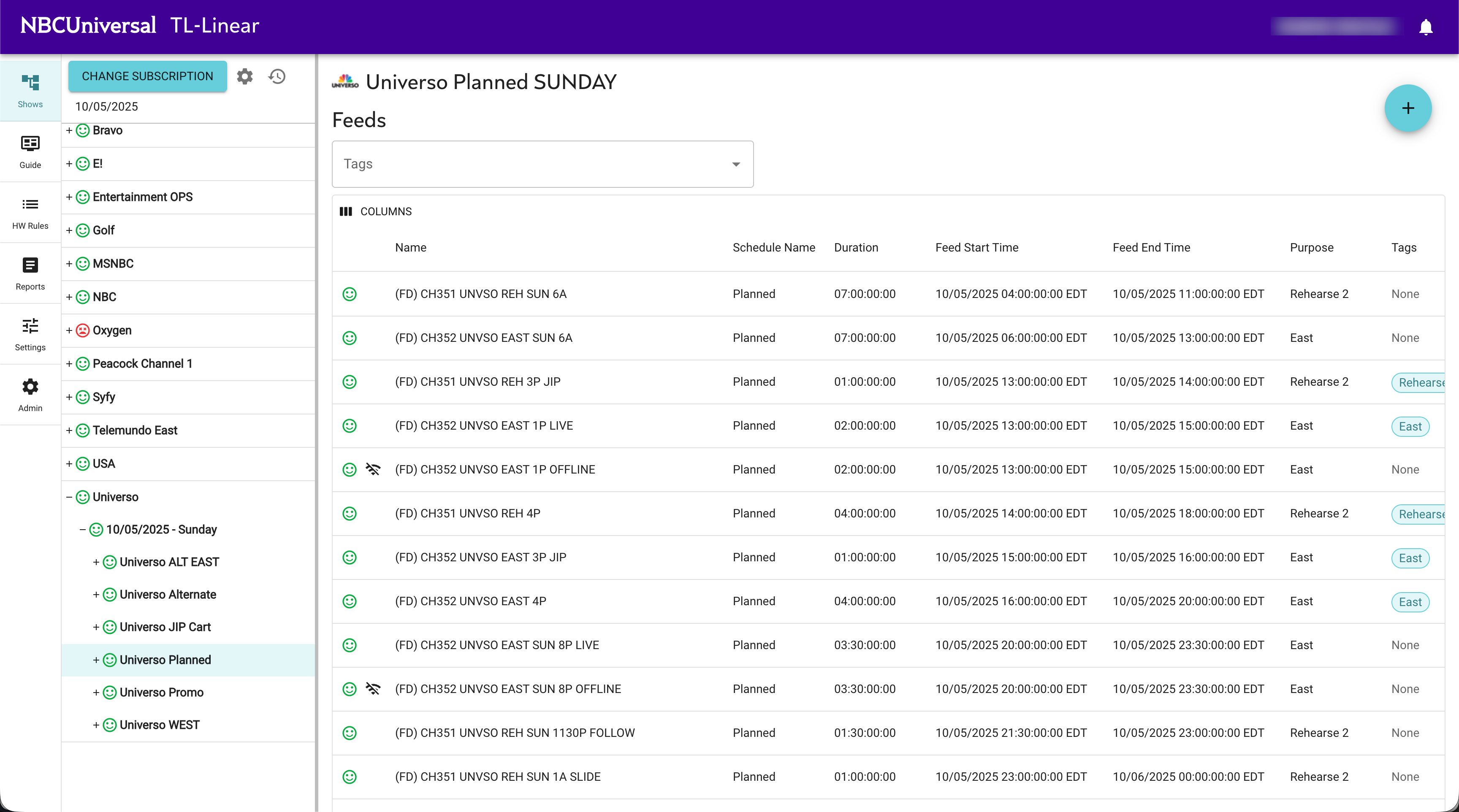Open the Guide section

coord(30,152)
